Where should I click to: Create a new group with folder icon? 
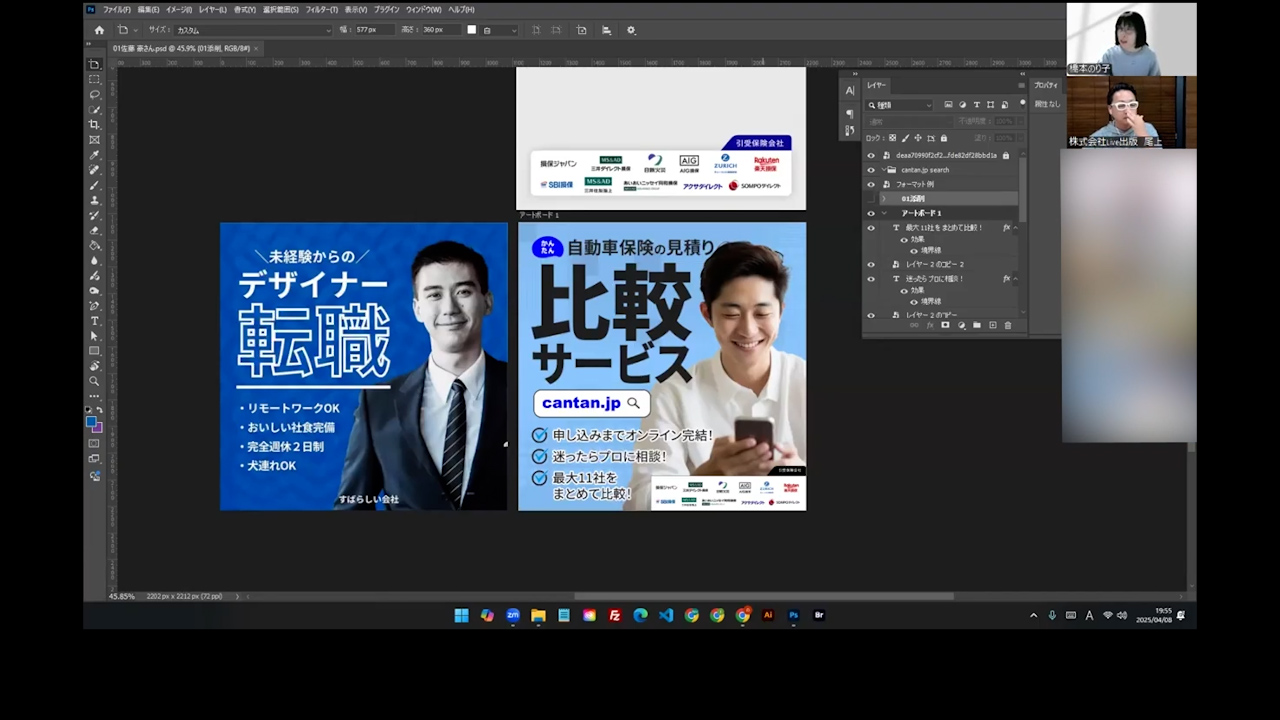click(977, 325)
